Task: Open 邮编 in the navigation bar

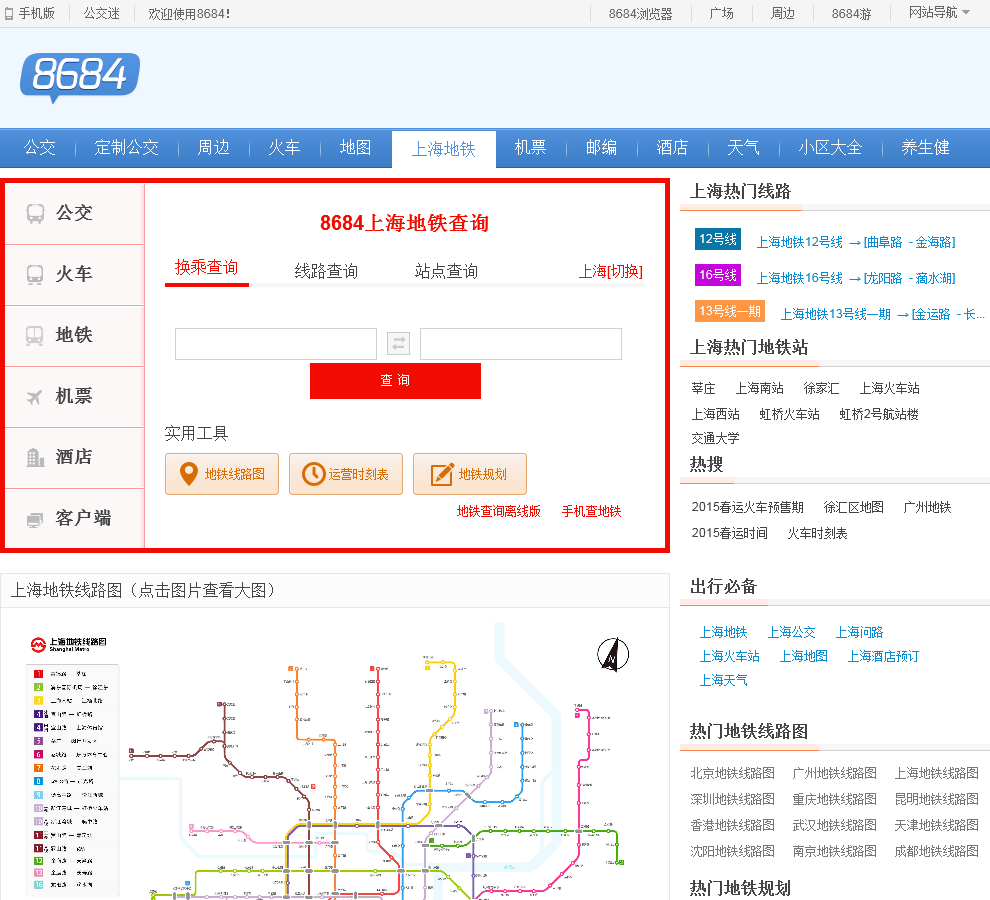Action: point(601,148)
